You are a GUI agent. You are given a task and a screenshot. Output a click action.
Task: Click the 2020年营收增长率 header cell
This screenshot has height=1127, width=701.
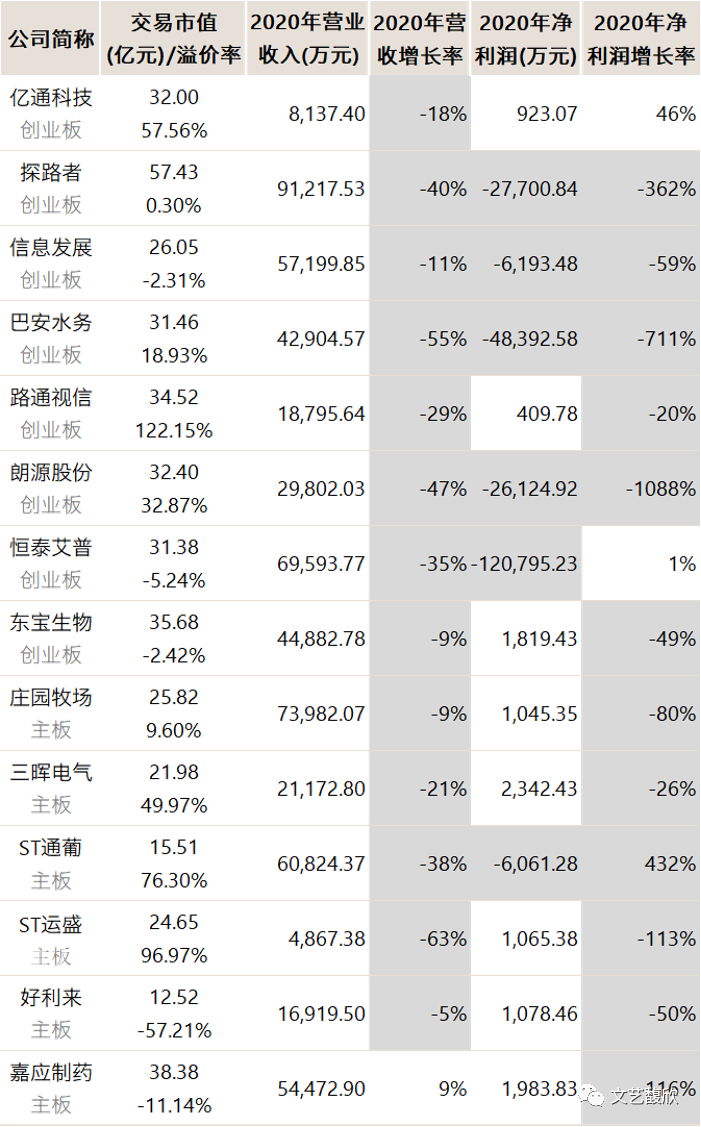(420, 39)
